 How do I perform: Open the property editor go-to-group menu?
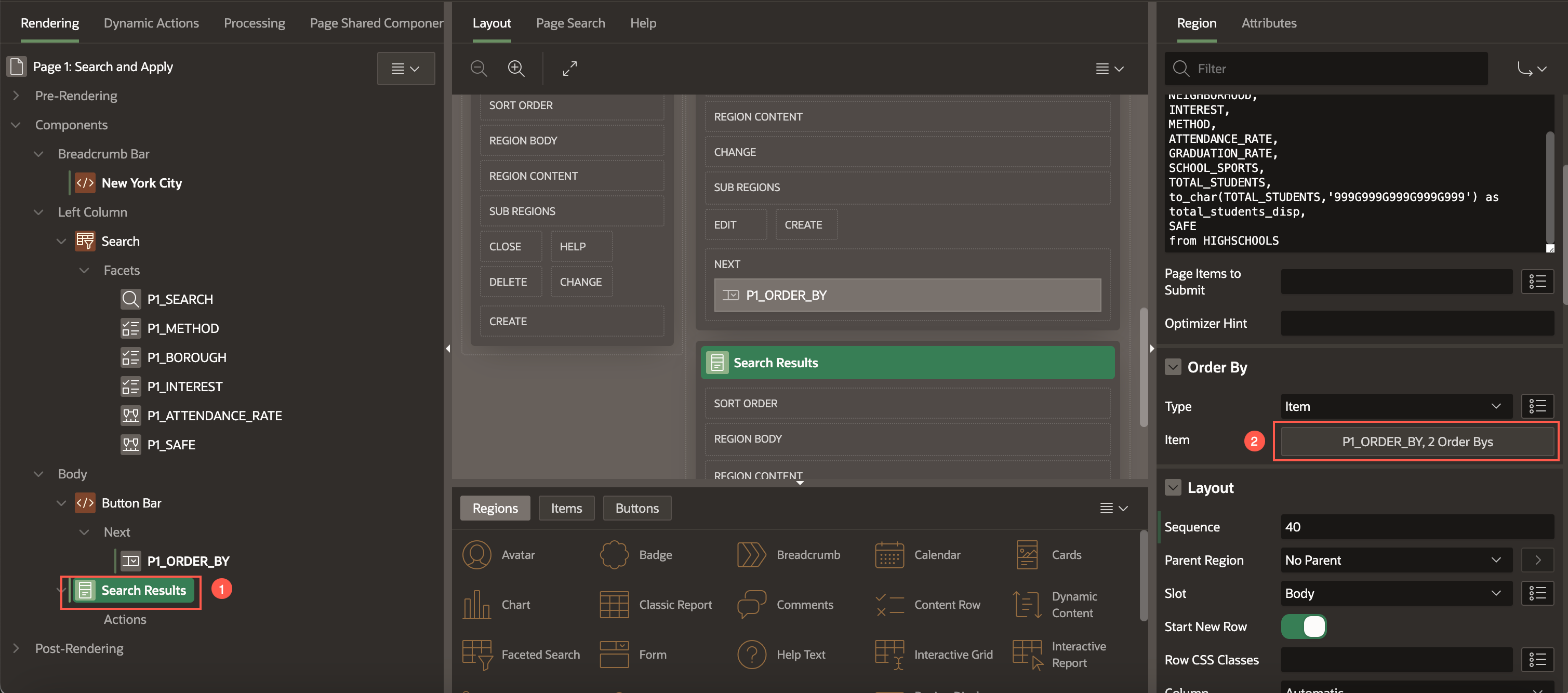click(1532, 69)
